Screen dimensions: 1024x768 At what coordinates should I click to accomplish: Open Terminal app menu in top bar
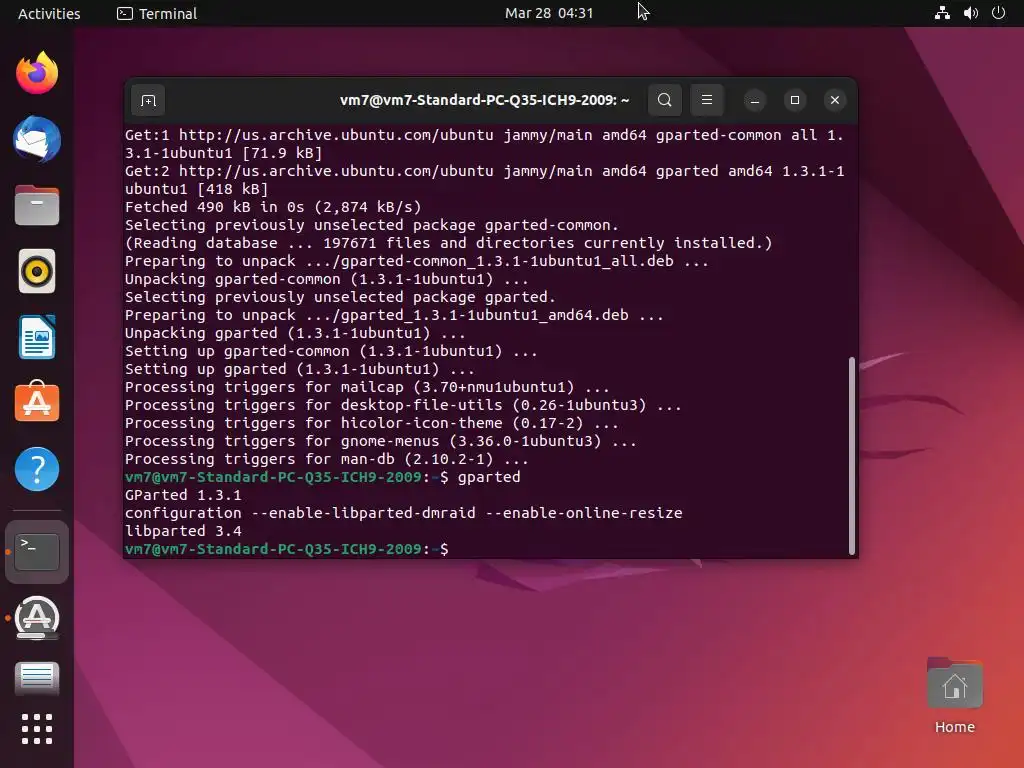point(157,13)
